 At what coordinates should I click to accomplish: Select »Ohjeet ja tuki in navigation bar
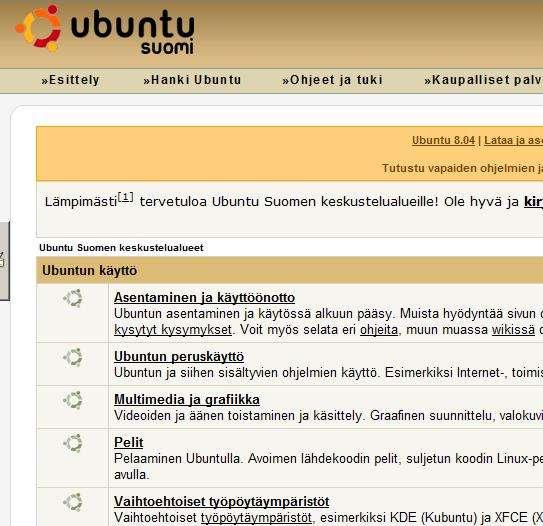332,80
